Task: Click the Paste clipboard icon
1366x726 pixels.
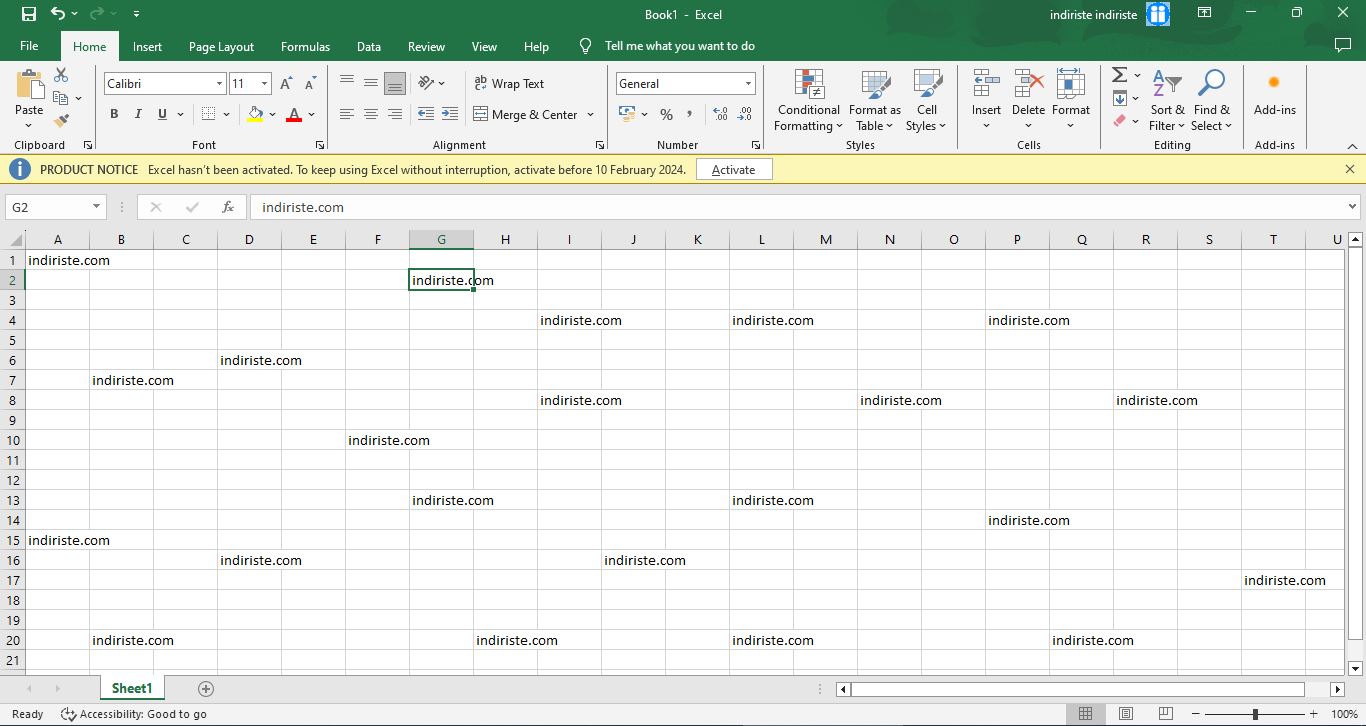Action: pyautogui.click(x=29, y=85)
